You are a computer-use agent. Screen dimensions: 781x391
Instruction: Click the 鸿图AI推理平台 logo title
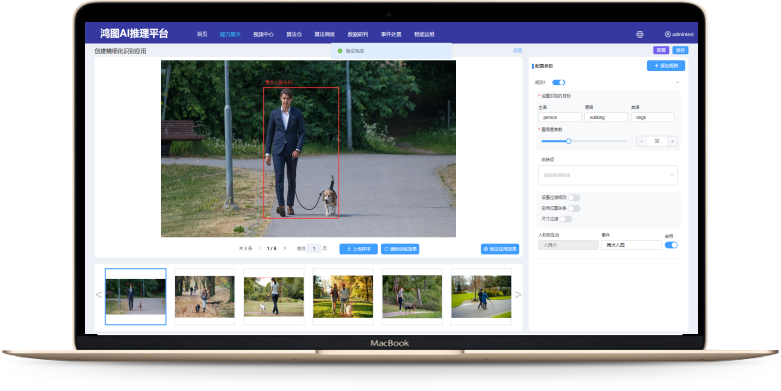(x=134, y=33)
